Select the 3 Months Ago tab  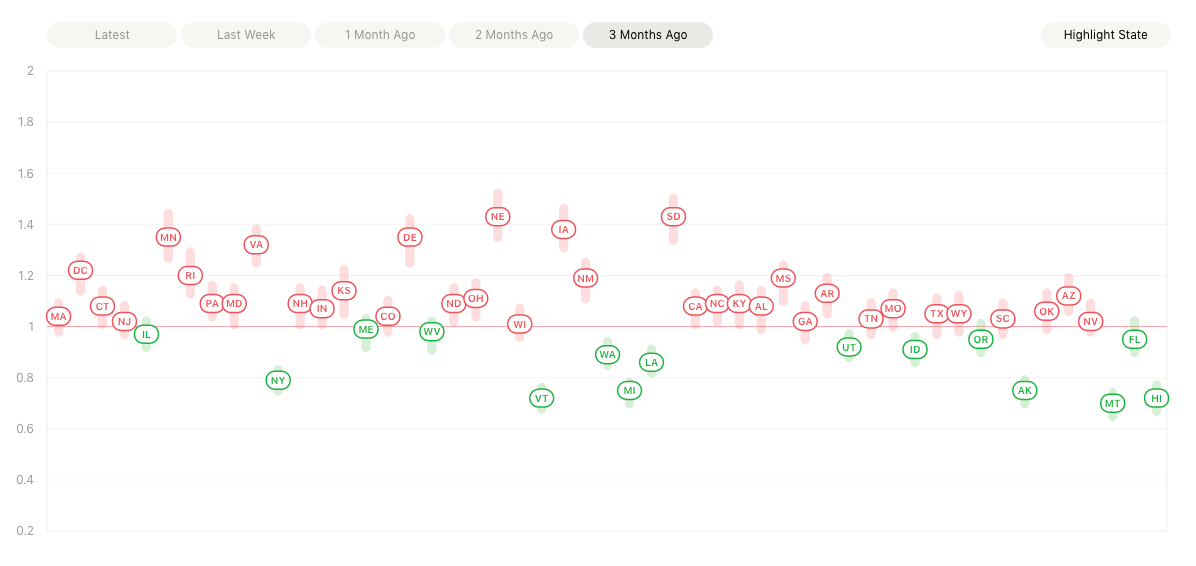point(648,35)
